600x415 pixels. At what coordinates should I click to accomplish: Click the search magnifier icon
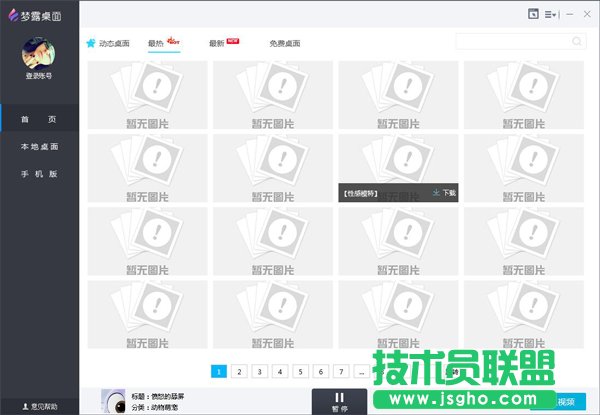pos(577,42)
